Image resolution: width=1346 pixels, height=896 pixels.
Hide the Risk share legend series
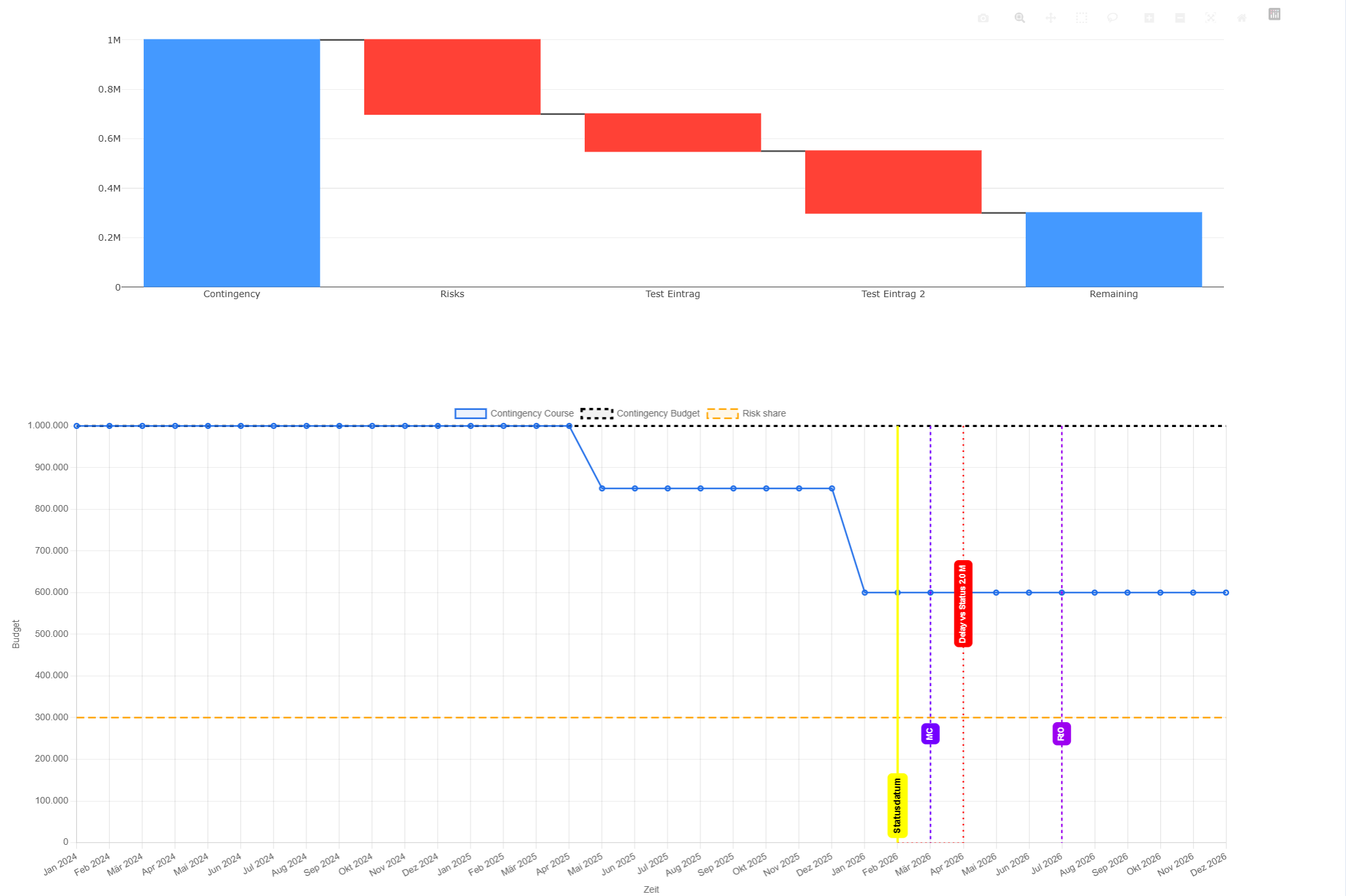(746, 413)
